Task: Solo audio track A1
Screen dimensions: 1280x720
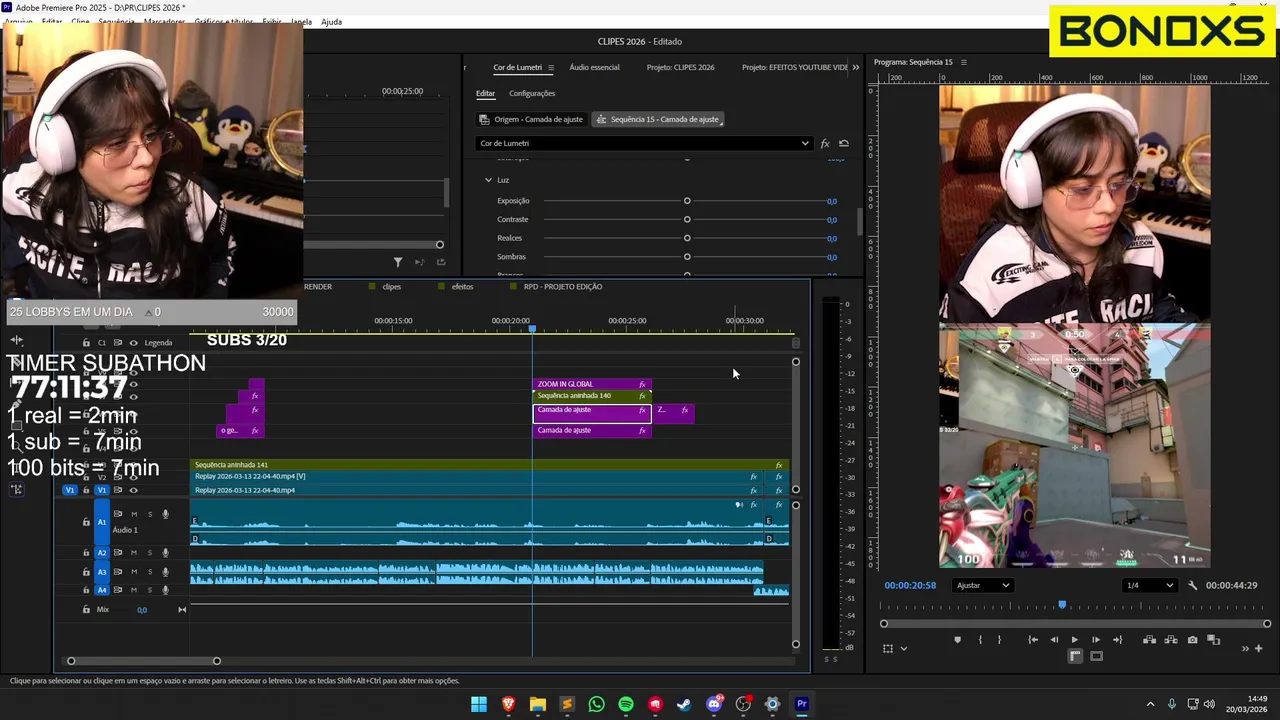Action: pos(150,514)
